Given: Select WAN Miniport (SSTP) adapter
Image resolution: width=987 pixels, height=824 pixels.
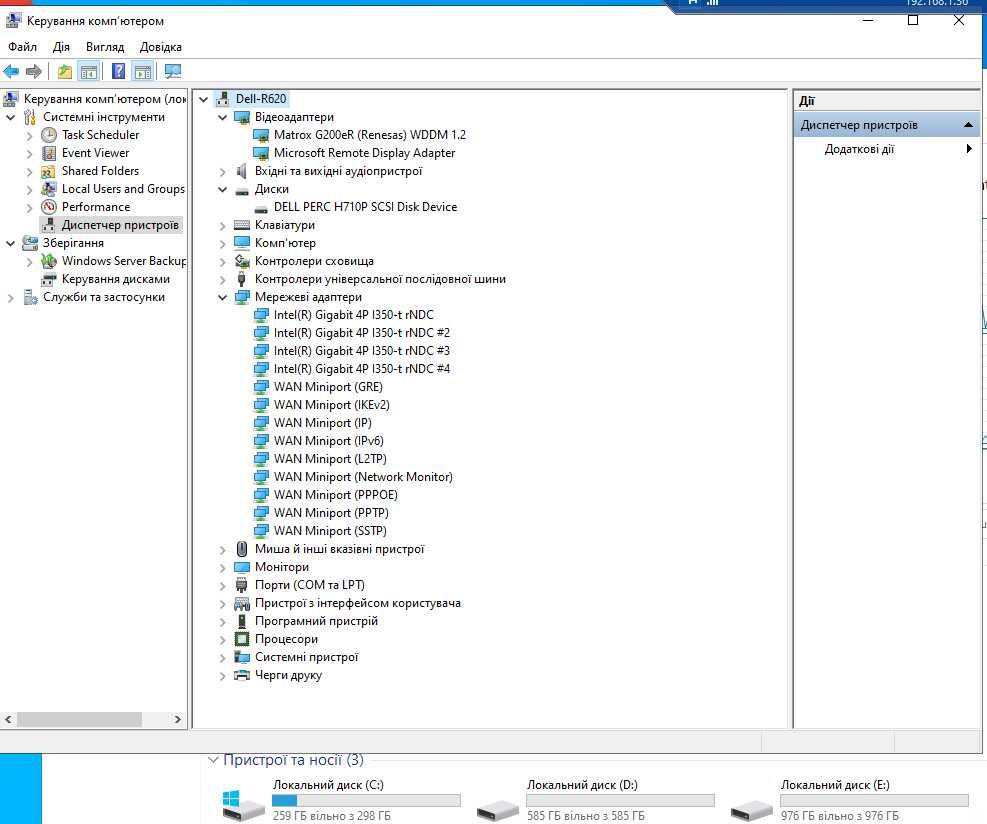Looking at the screenshot, I should [x=330, y=531].
